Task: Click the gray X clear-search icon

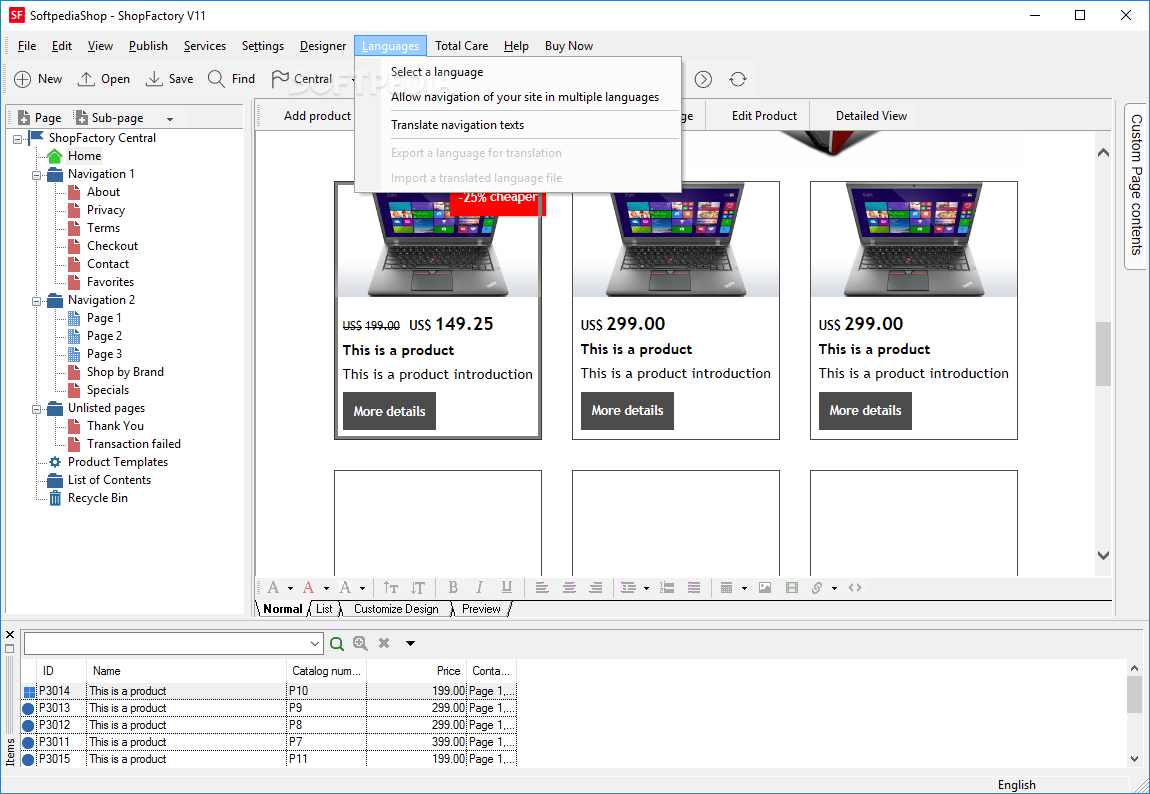Action: coord(384,644)
